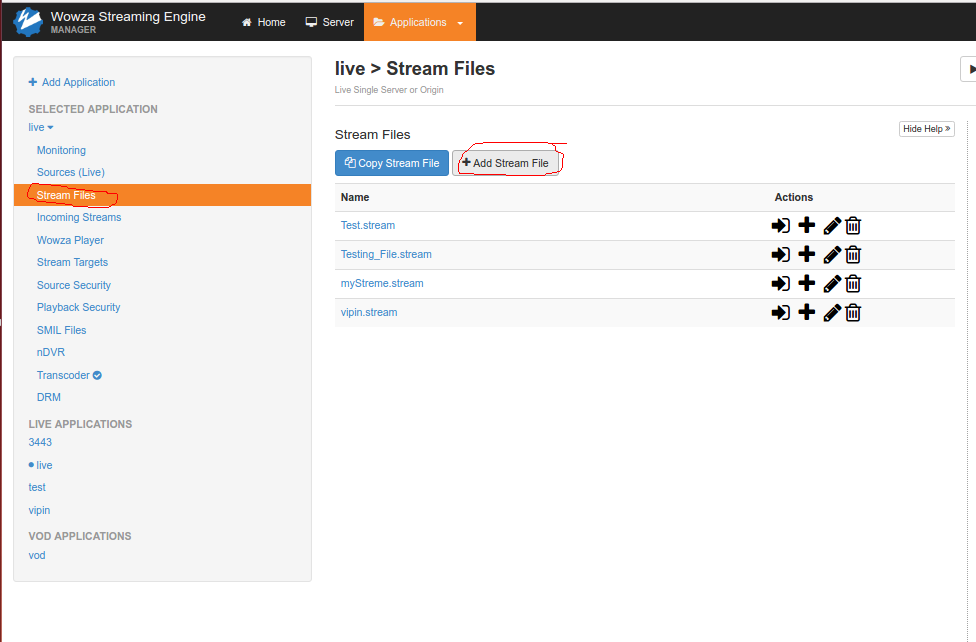976x642 pixels.
Task: Open Testing_File.stream file link
Action: tap(386, 255)
